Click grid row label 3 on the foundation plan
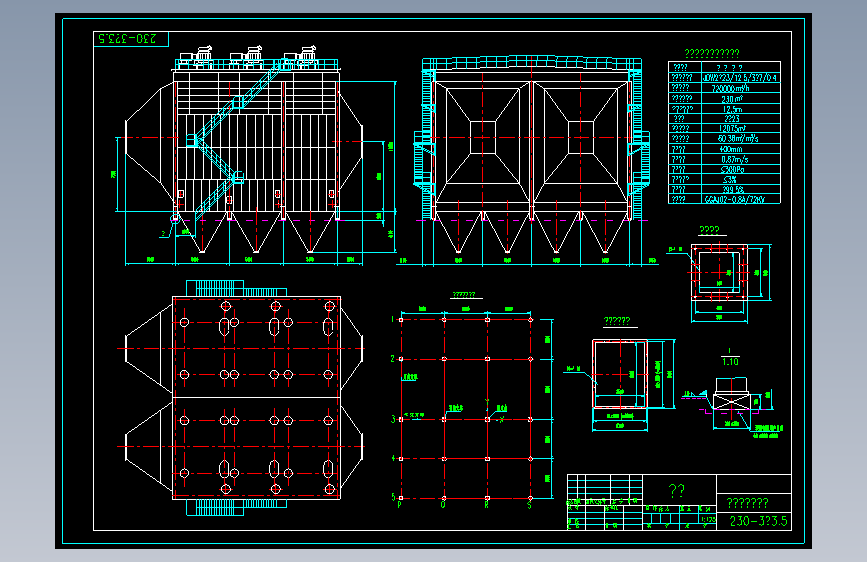 393,419
